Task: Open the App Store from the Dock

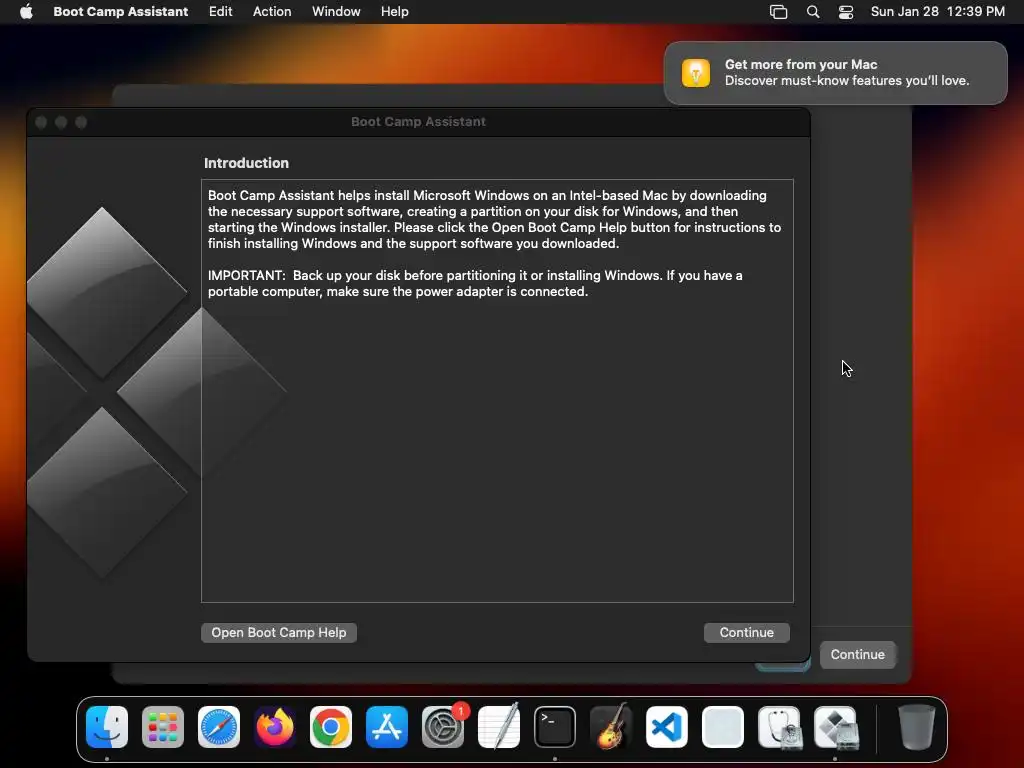Action: (387, 727)
